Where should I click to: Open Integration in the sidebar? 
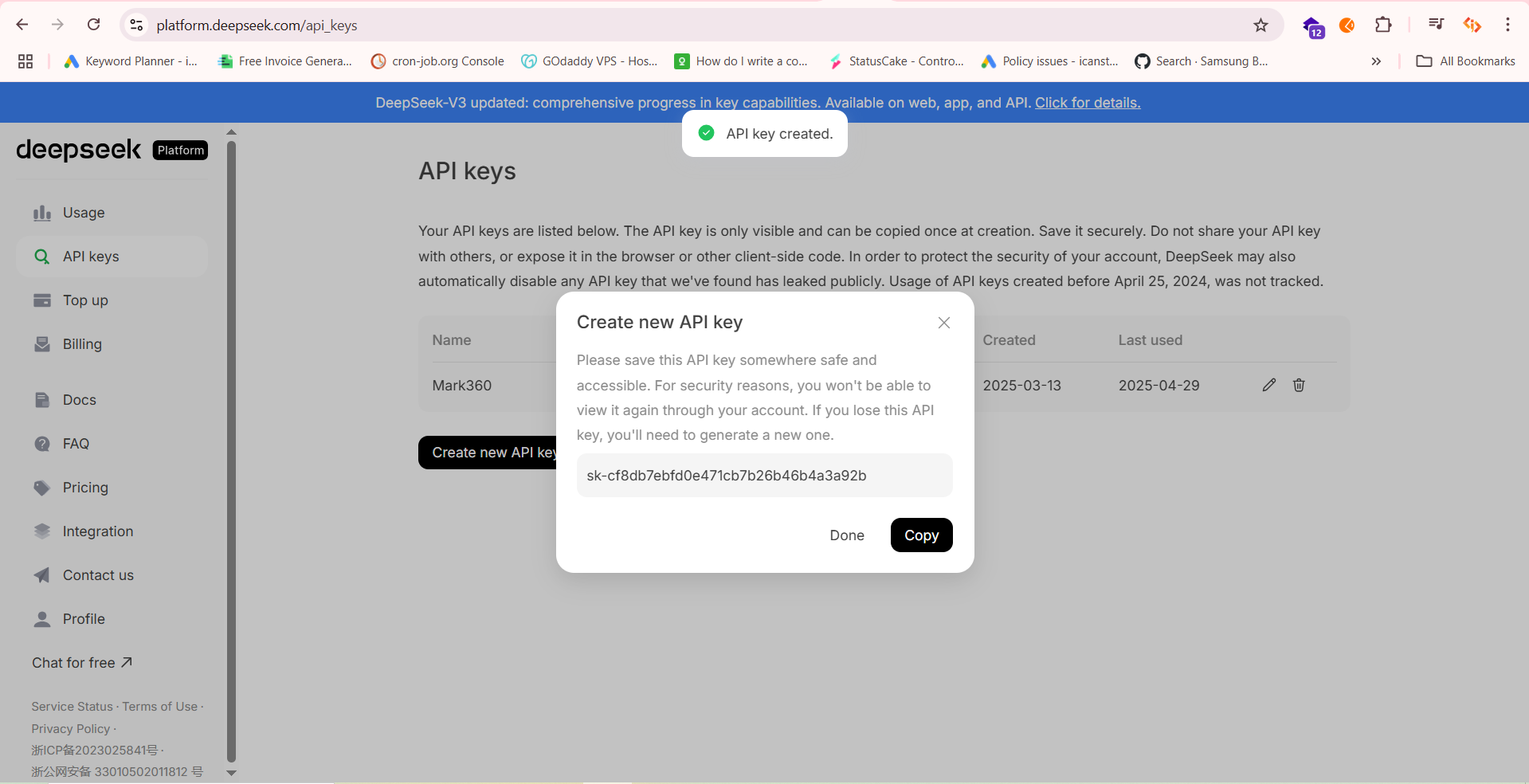pyautogui.click(x=112, y=531)
